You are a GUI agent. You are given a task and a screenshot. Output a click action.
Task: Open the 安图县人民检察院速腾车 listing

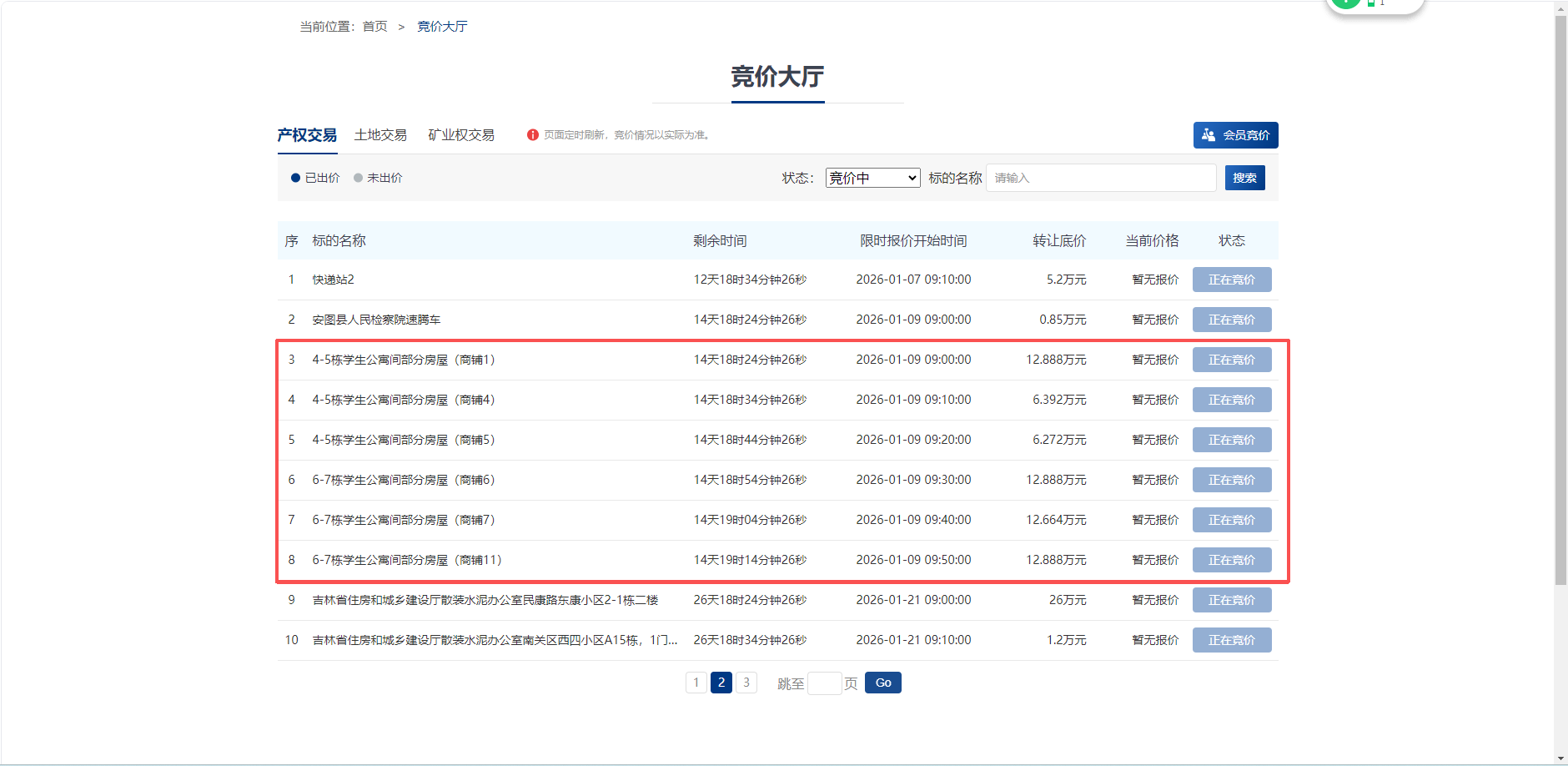pyautogui.click(x=376, y=320)
